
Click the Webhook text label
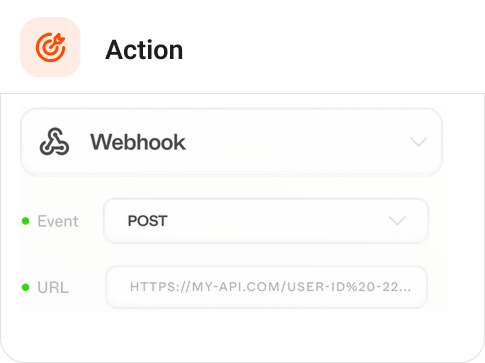pyautogui.click(x=138, y=142)
